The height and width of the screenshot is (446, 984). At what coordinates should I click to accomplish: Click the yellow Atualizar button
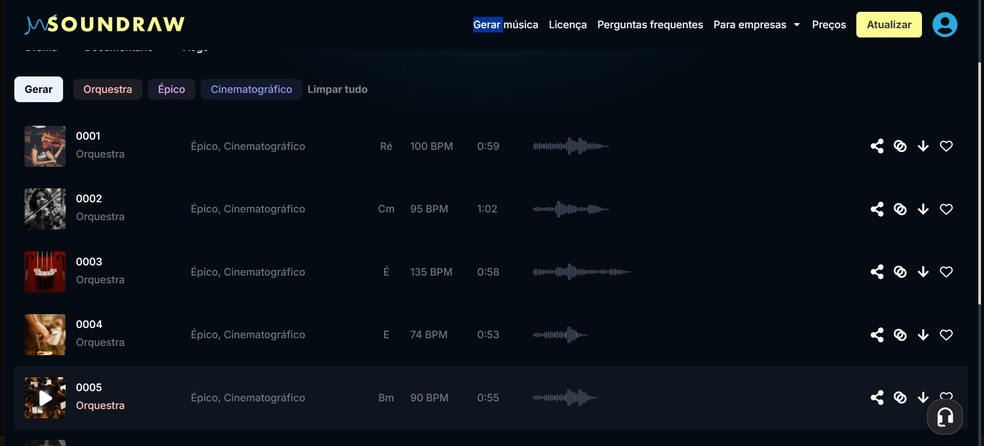pos(889,24)
